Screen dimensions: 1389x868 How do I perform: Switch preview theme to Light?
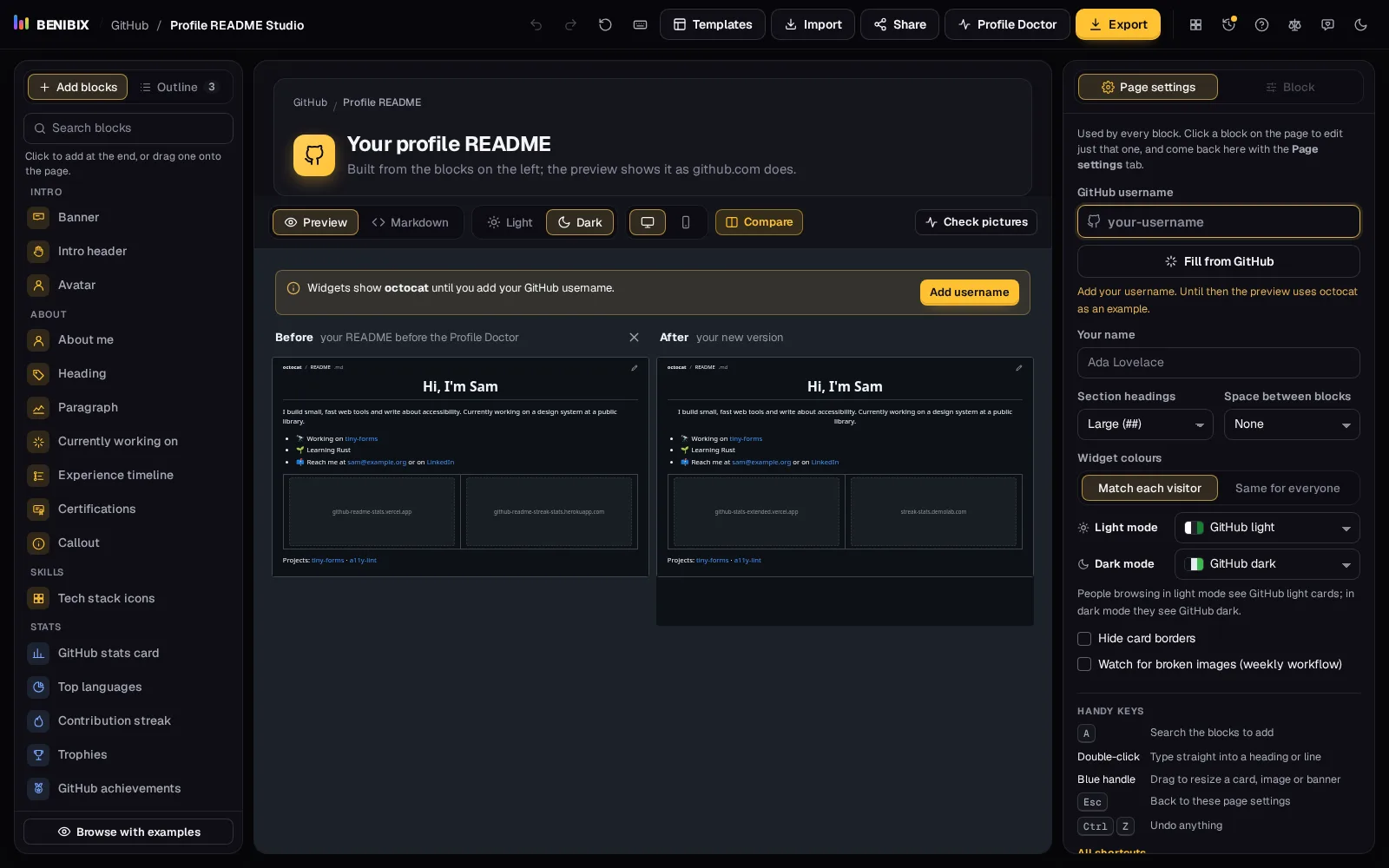click(510, 222)
